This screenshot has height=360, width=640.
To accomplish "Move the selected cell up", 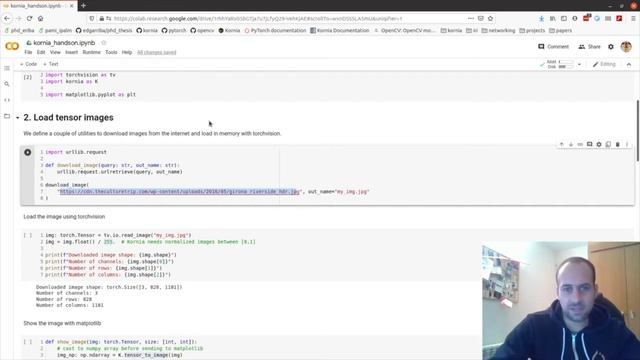I will pyautogui.click(x=561, y=144).
